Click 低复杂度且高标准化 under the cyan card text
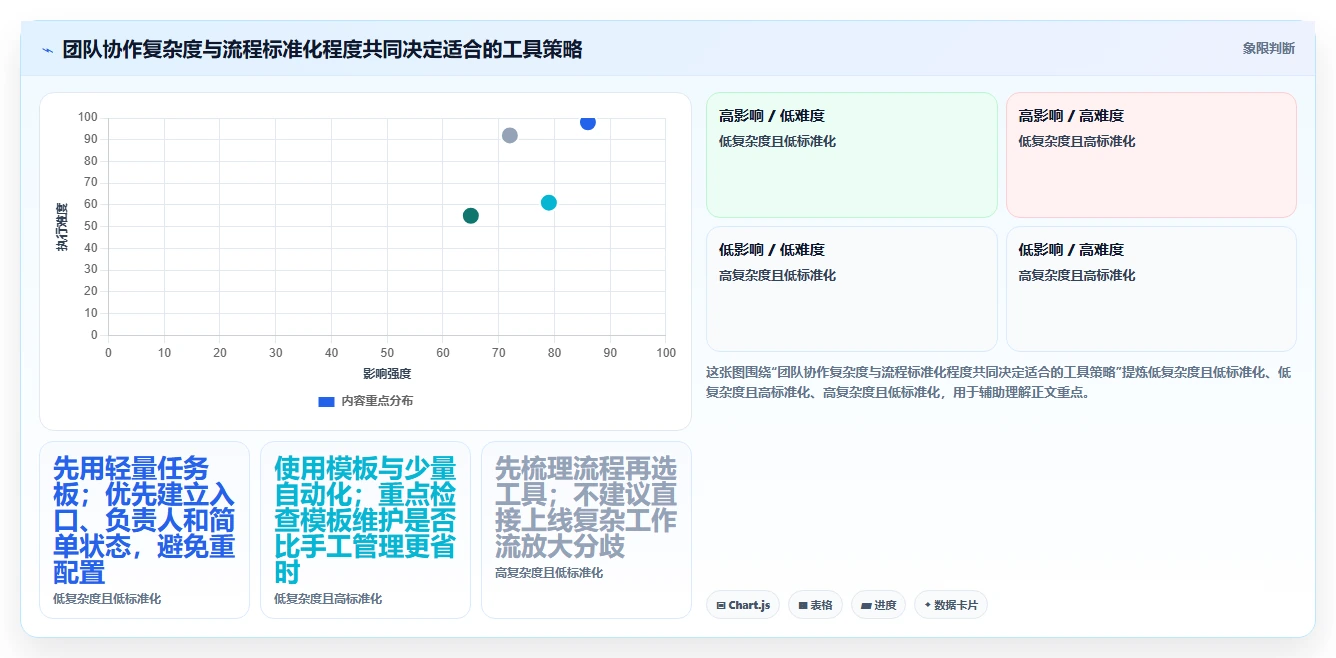1336x658 pixels. (x=328, y=599)
